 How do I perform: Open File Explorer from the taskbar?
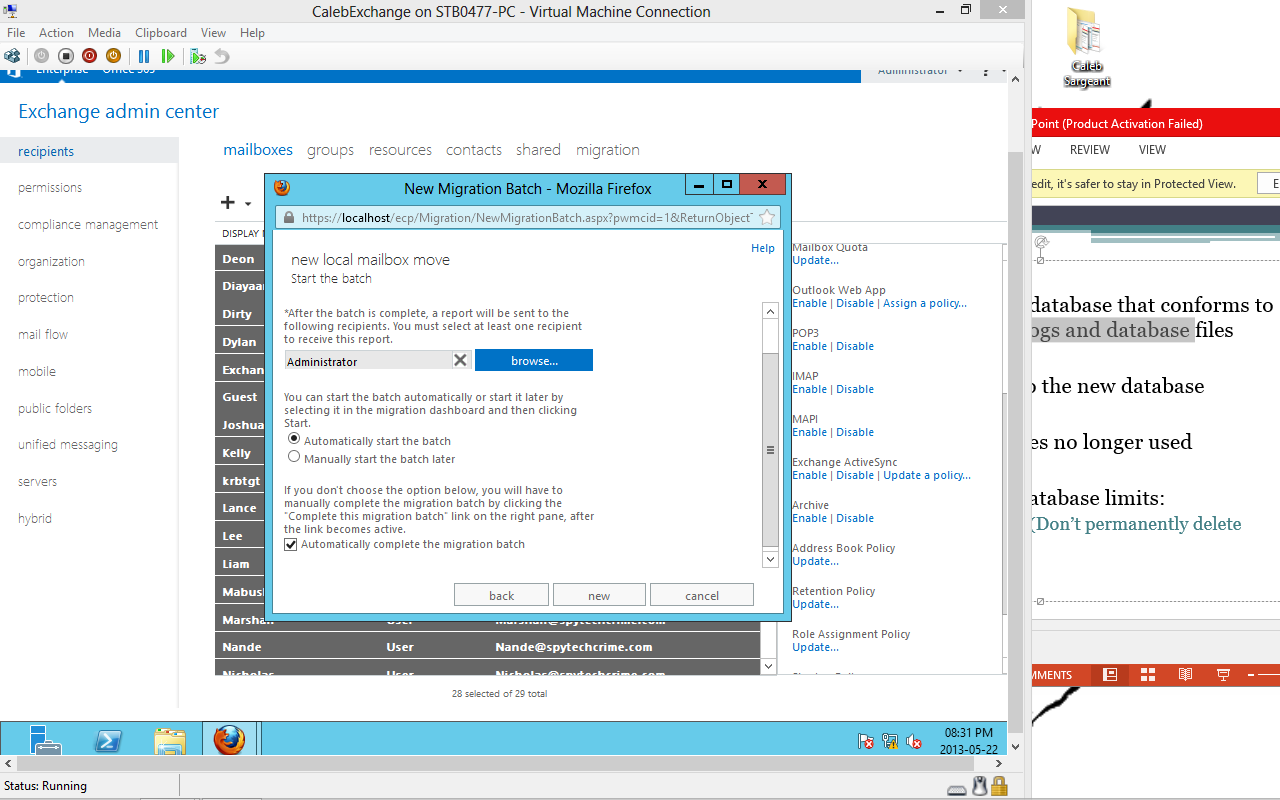click(x=170, y=741)
